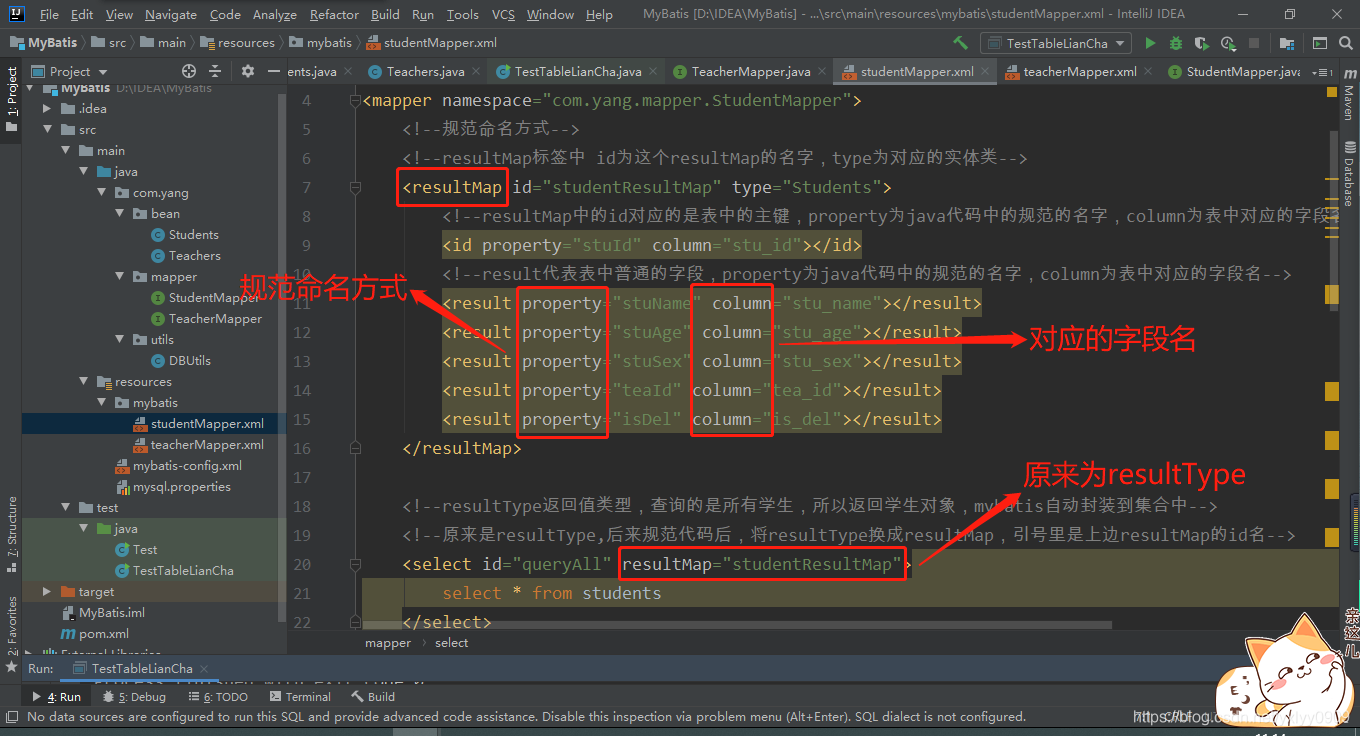The image size is (1360, 736).
Task: Click the 4: Run tool window button
Action: [57, 697]
